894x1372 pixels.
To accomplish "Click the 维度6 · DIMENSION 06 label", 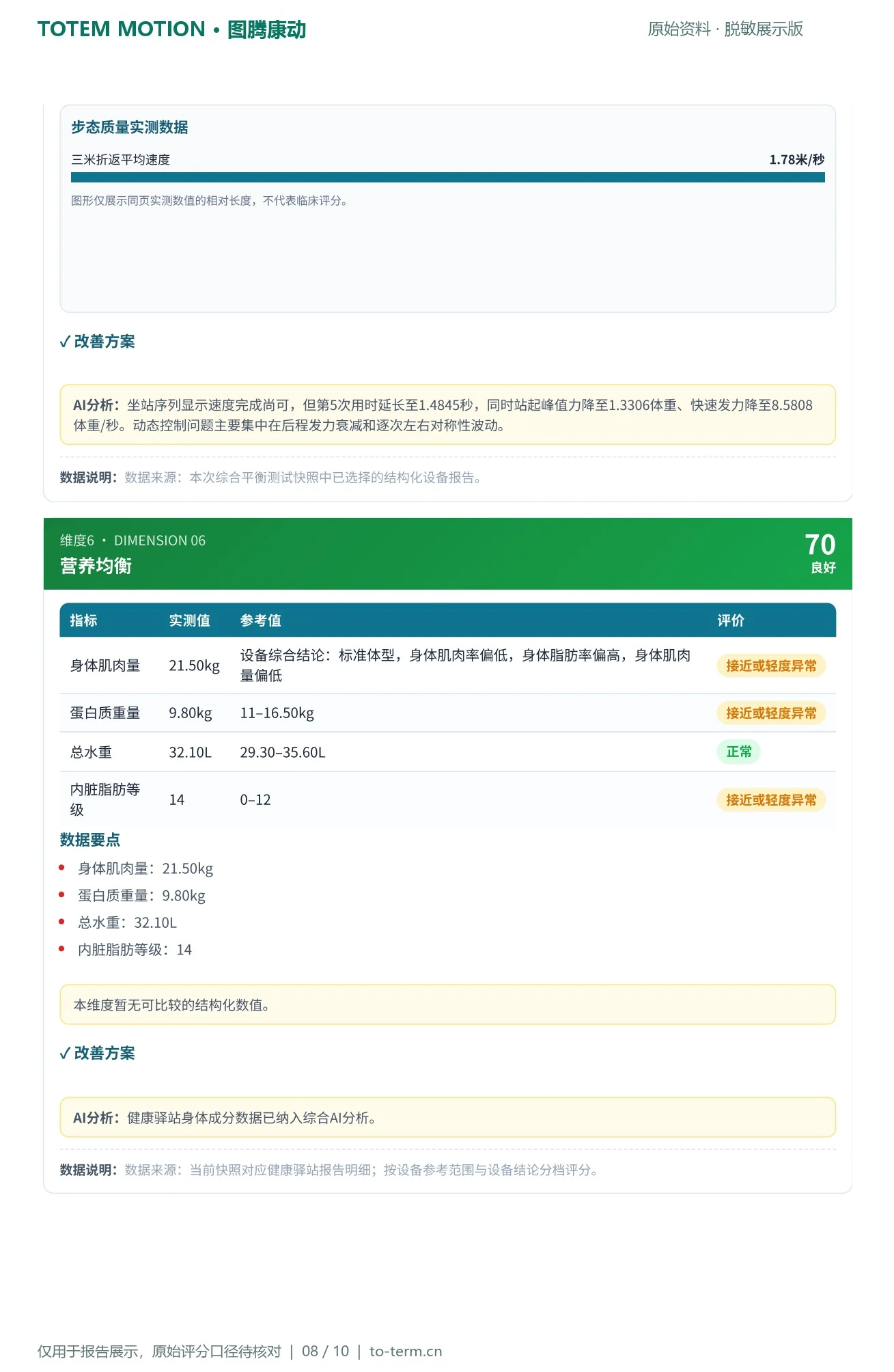I will (132, 540).
